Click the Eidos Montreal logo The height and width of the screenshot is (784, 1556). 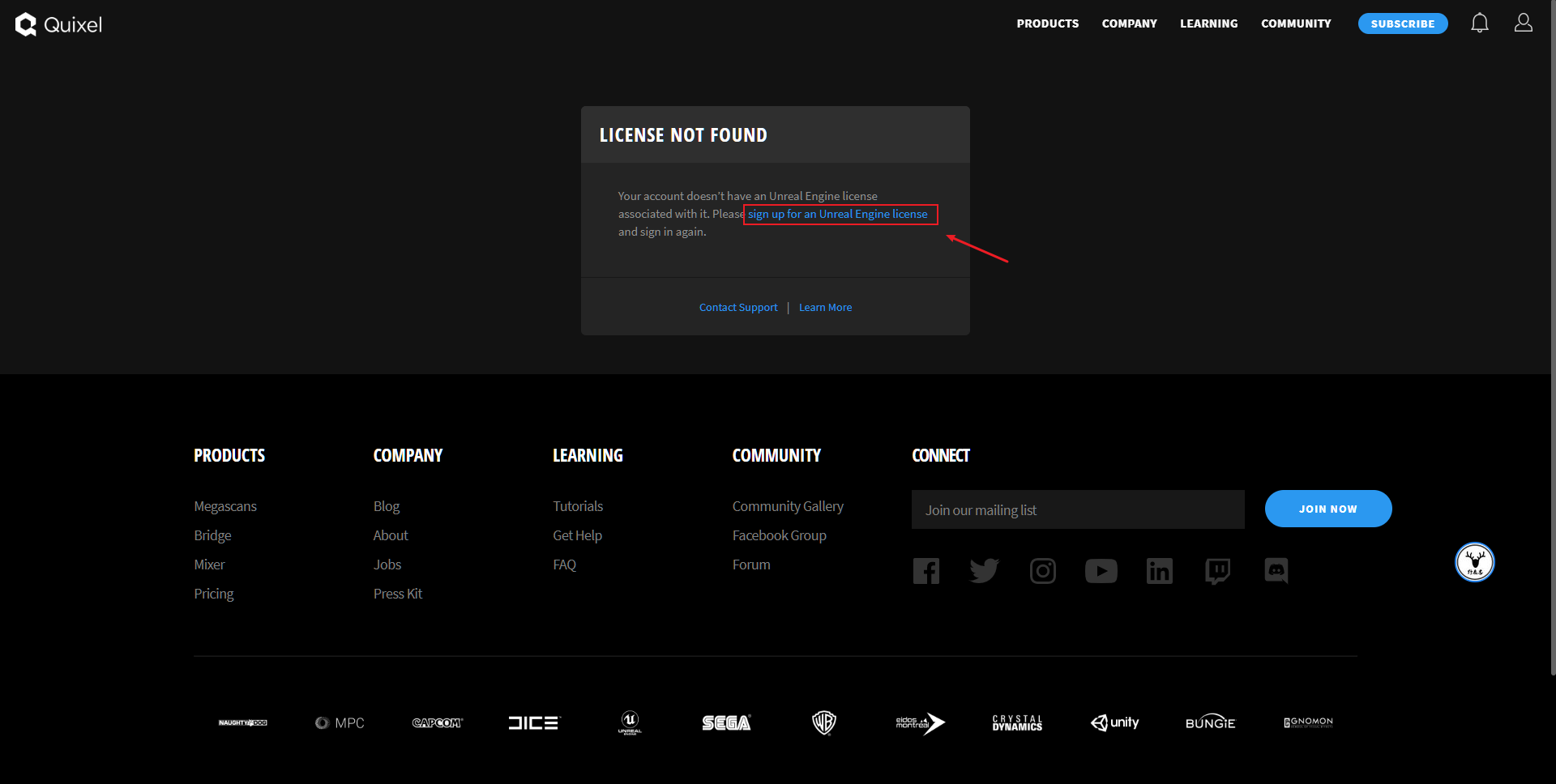point(921,722)
